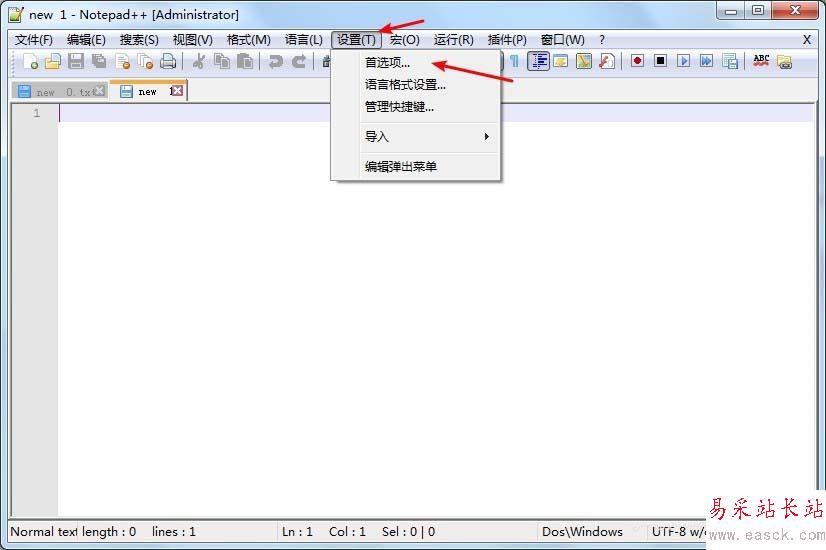The image size is (826, 550).
Task: Stop macro recording with black square icon
Action: pos(661,61)
